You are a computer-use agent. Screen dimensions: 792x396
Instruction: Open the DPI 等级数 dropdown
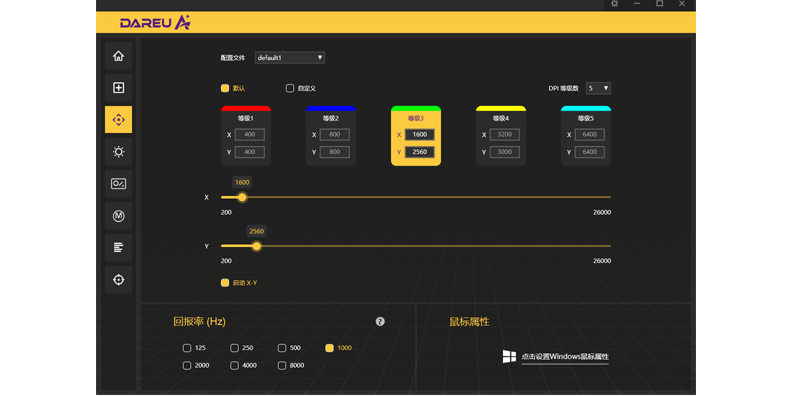click(x=598, y=88)
